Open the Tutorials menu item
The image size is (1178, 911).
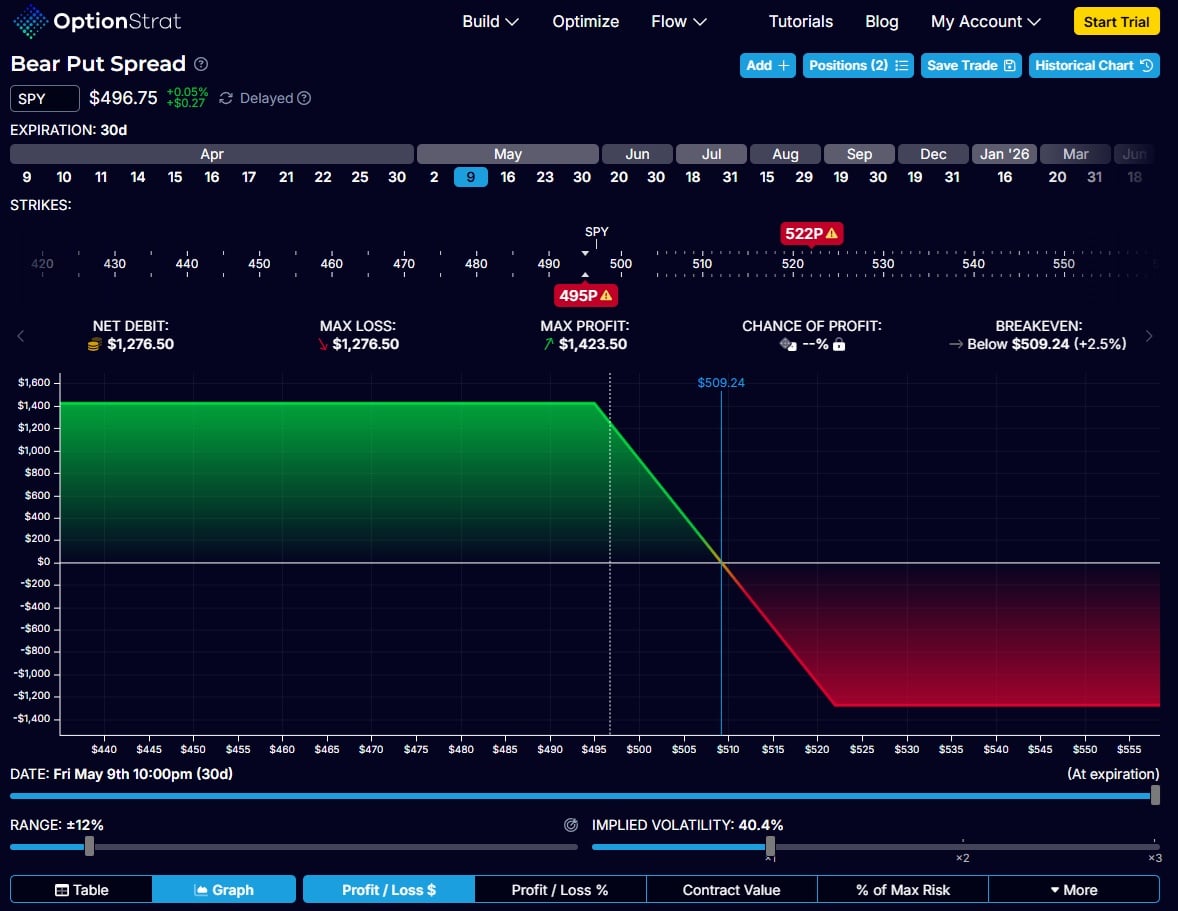[x=800, y=21]
